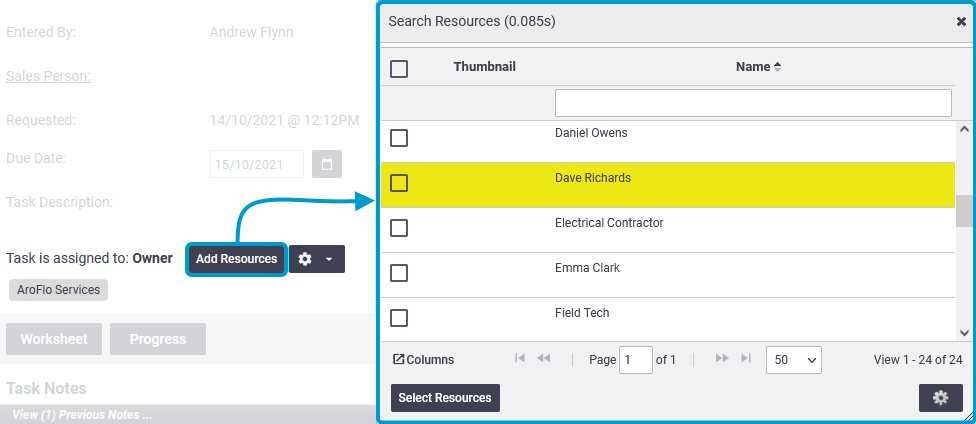Go to the next page of results
The width and height of the screenshot is (976, 424).
722,358
